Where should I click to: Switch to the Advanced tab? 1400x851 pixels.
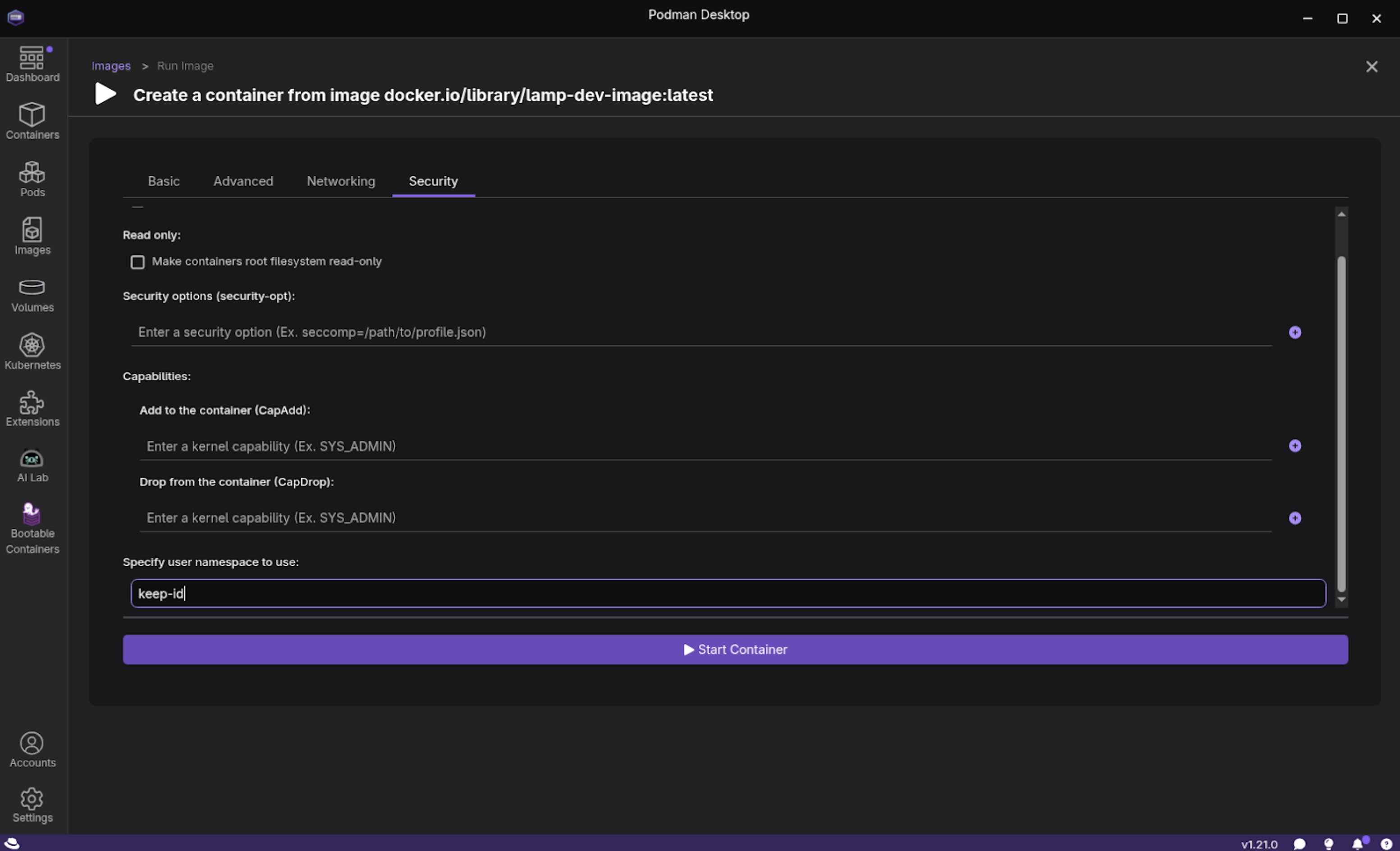(x=243, y=181)
